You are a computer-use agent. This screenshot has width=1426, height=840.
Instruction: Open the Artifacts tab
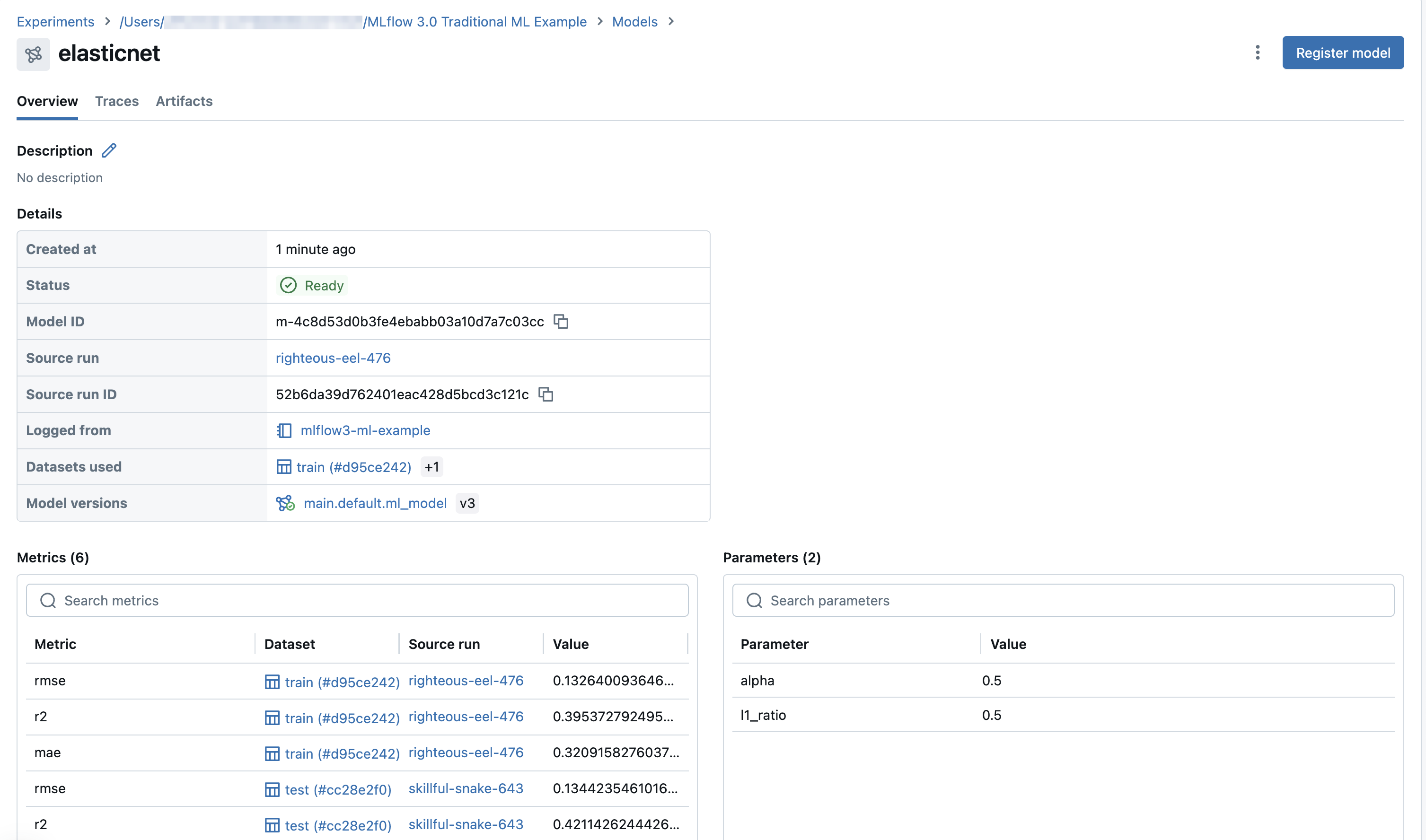(184, 101)
